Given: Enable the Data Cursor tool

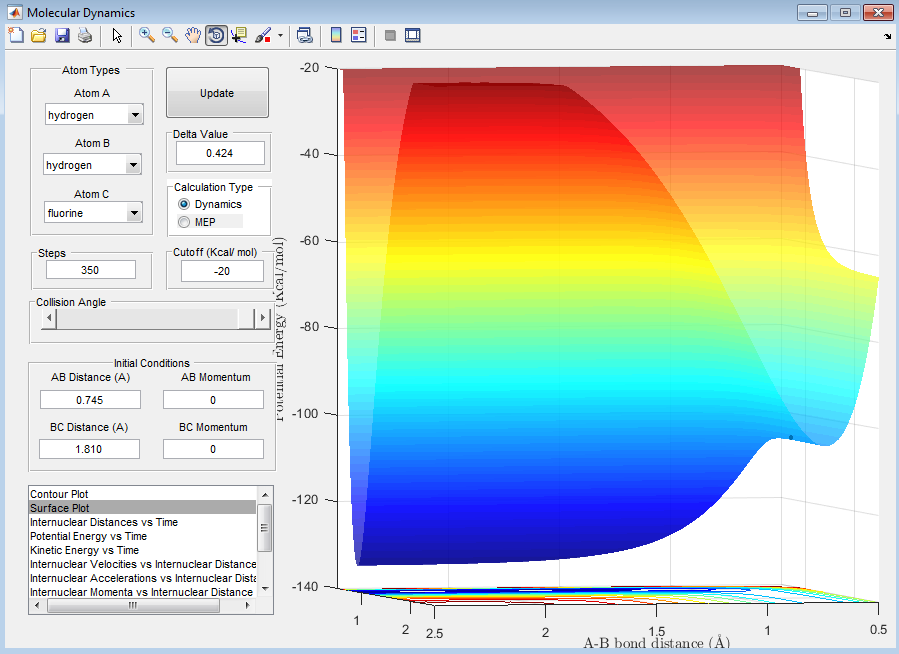Looking at the screenshot, I should 239,36.
